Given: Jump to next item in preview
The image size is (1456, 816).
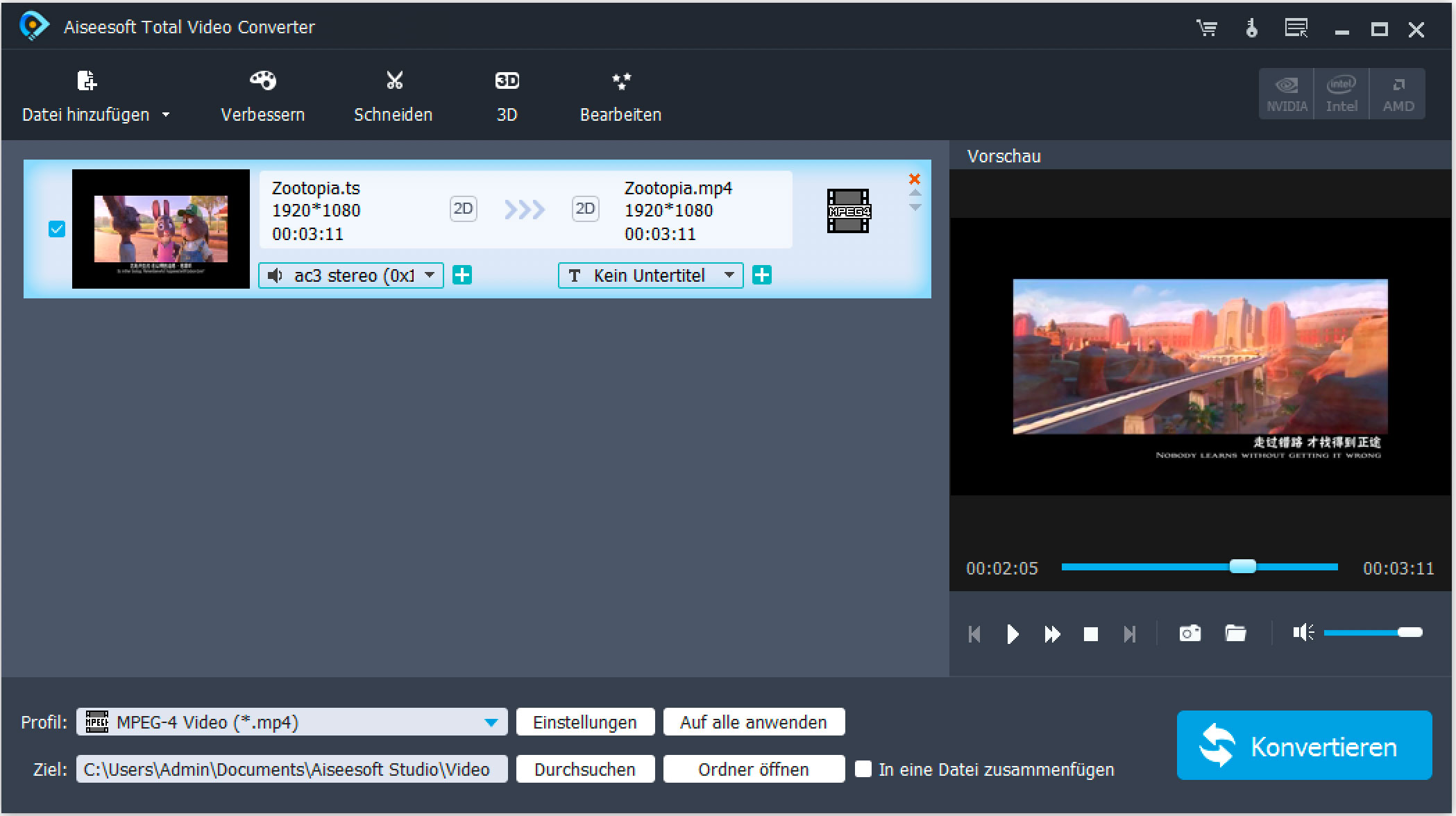Looking at the screenshot, I should 1130,634.
